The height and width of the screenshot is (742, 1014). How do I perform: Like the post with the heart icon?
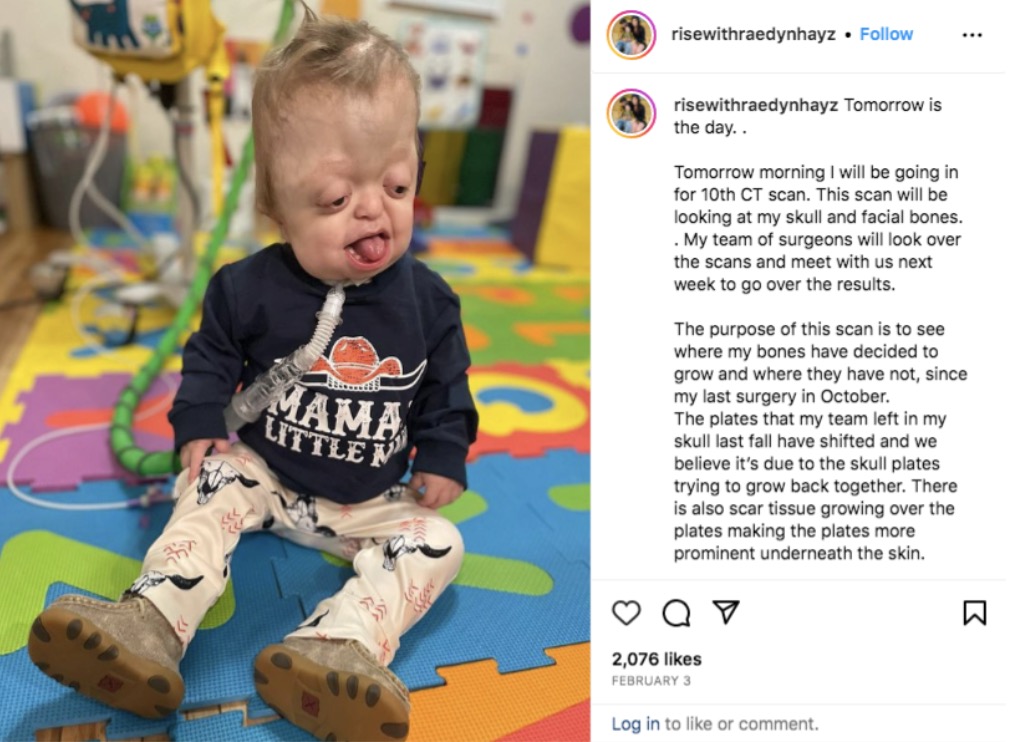coord(626,613)
